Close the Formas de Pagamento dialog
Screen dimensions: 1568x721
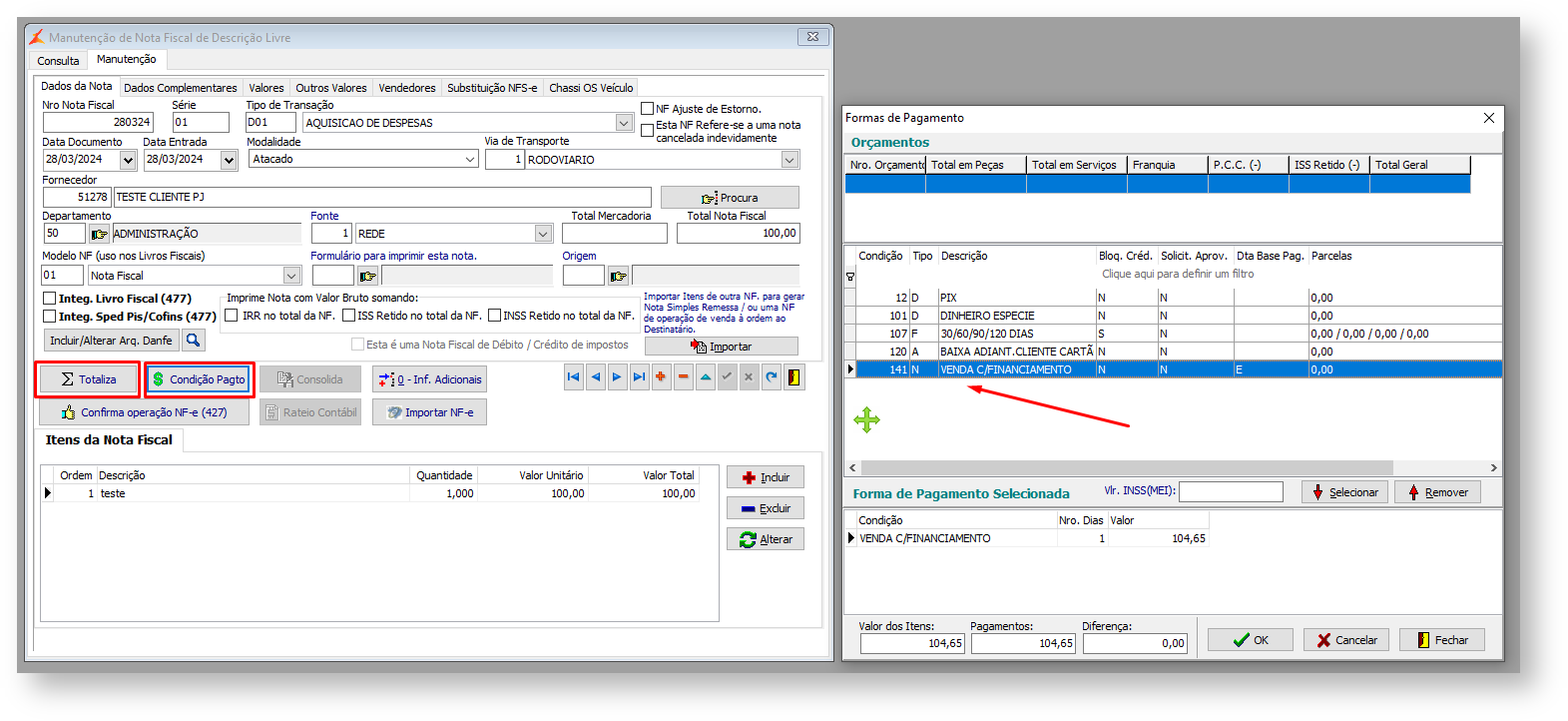pyautogui.click(x=1488, y=118)
